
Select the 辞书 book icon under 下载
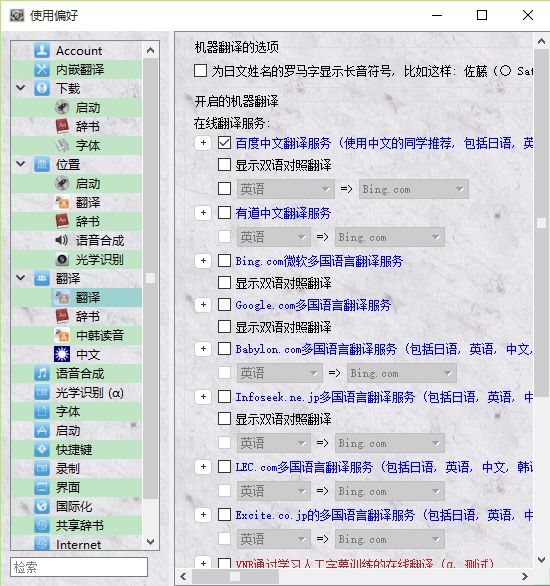pos(62,126)
